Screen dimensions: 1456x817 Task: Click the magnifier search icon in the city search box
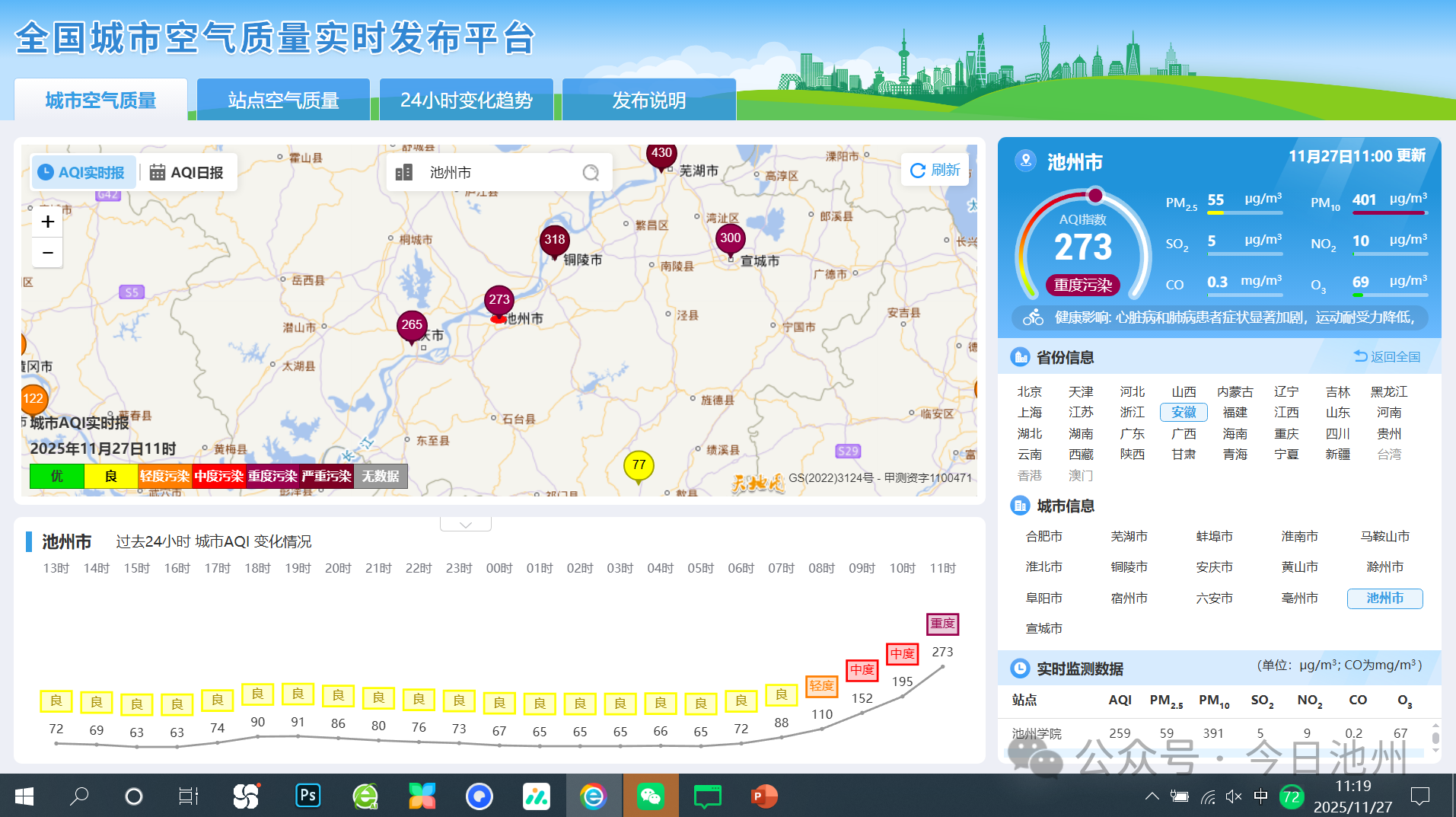coord(591,173)
